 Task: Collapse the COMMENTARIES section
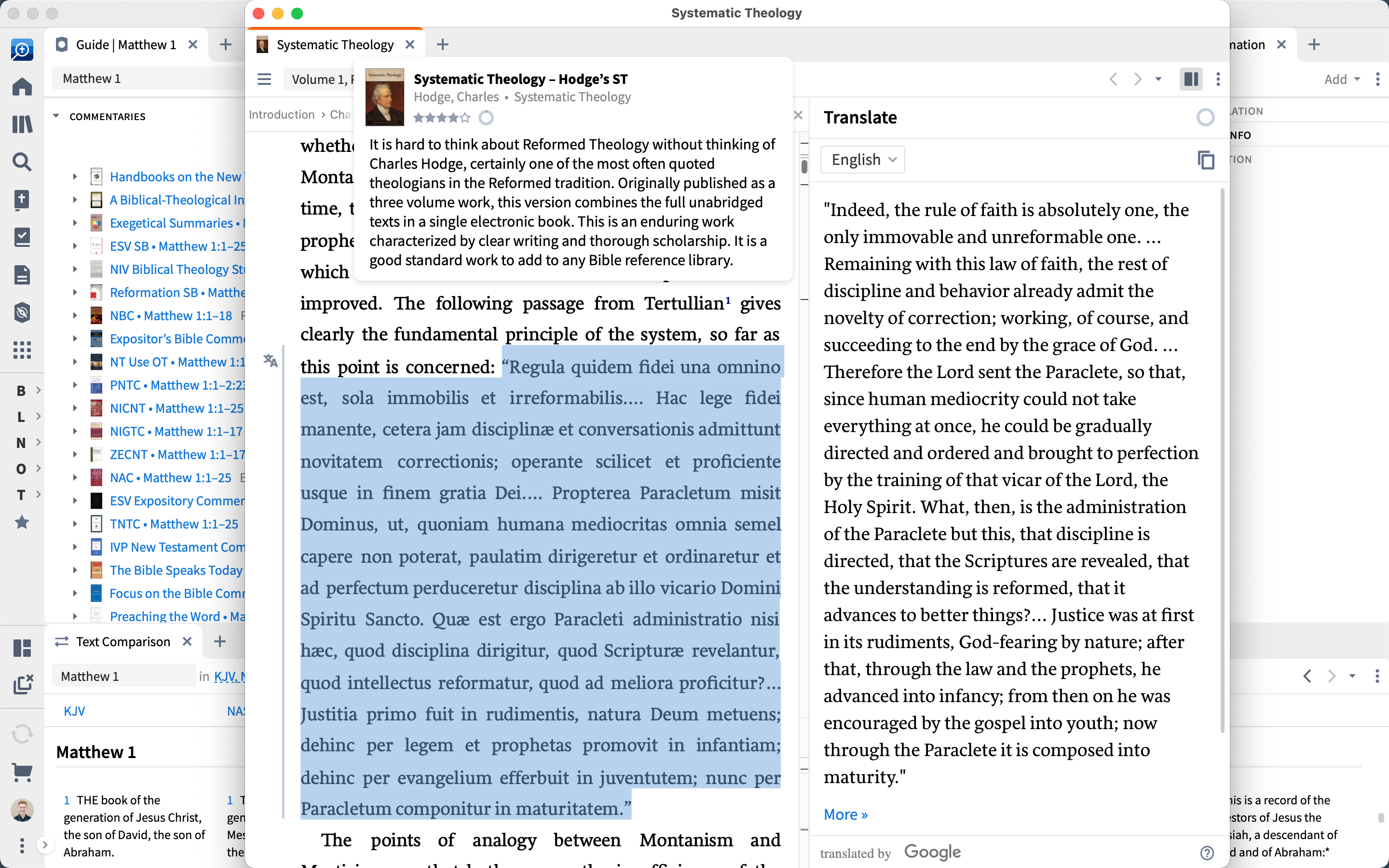pos(56,116)
